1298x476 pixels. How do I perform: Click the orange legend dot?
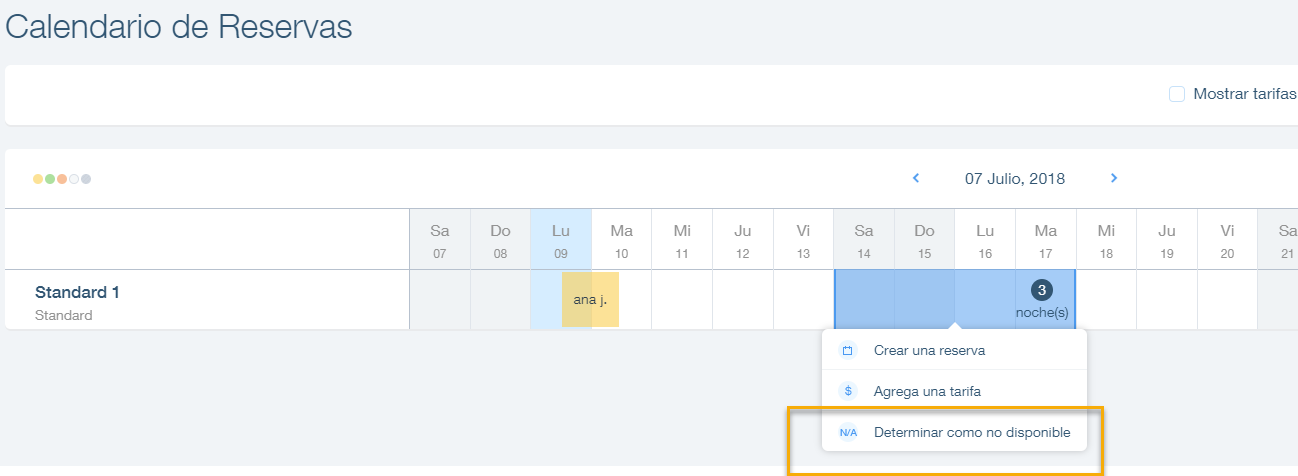[62, 179]
